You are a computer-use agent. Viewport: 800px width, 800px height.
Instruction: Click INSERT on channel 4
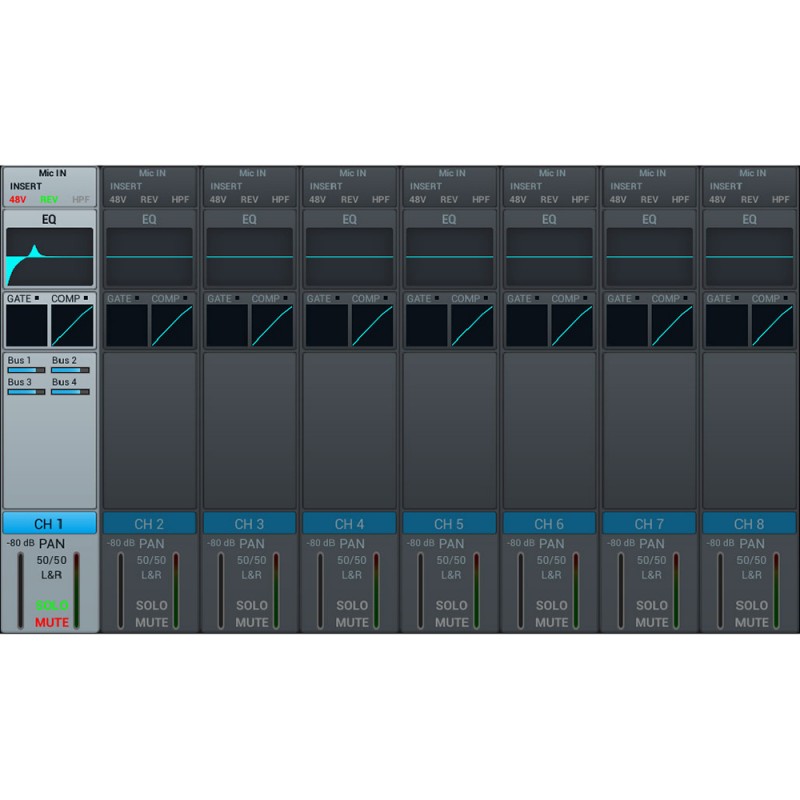point(326,186)
